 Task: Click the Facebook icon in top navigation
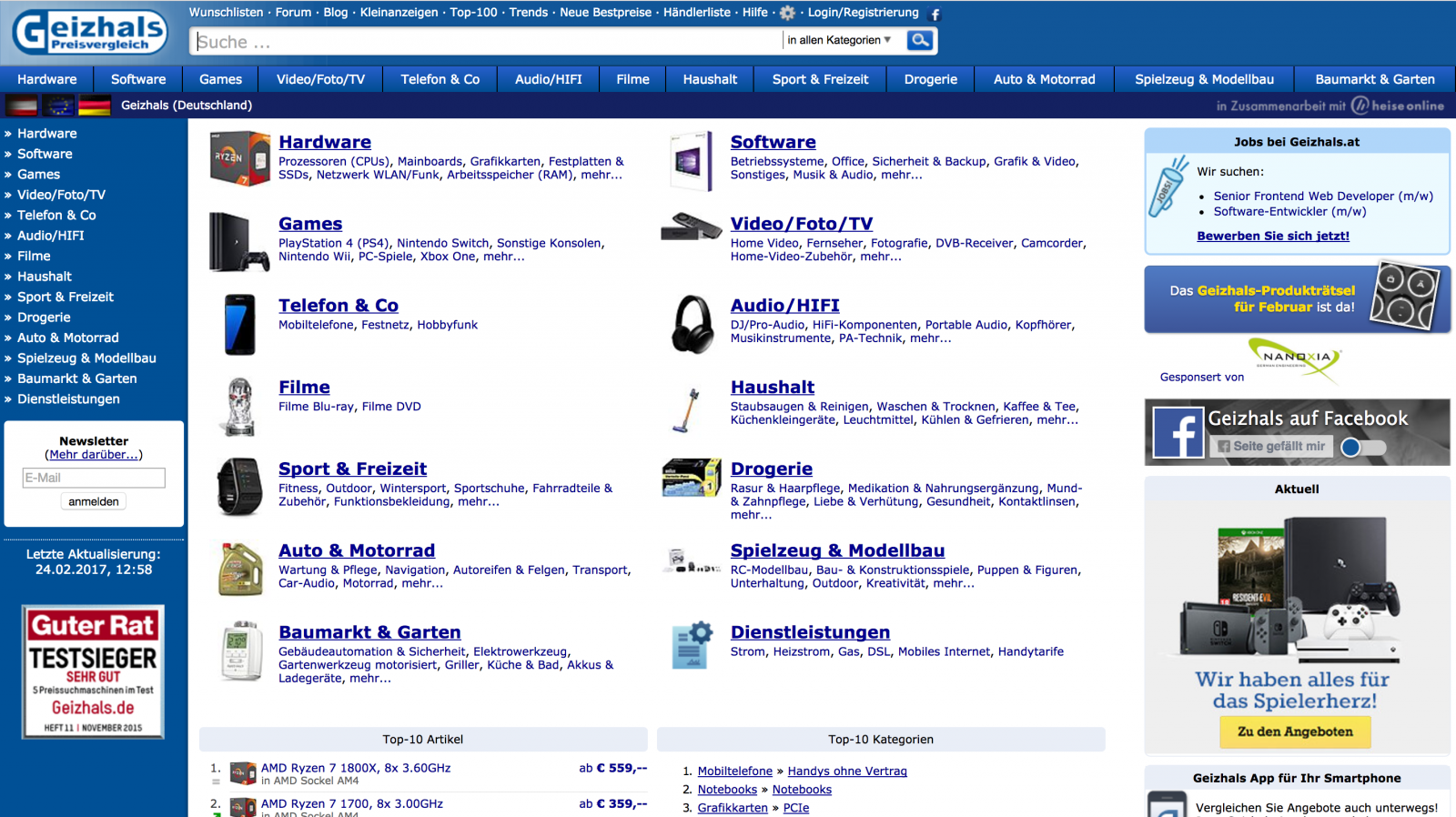pyautogui.click(x=935, y=14)
